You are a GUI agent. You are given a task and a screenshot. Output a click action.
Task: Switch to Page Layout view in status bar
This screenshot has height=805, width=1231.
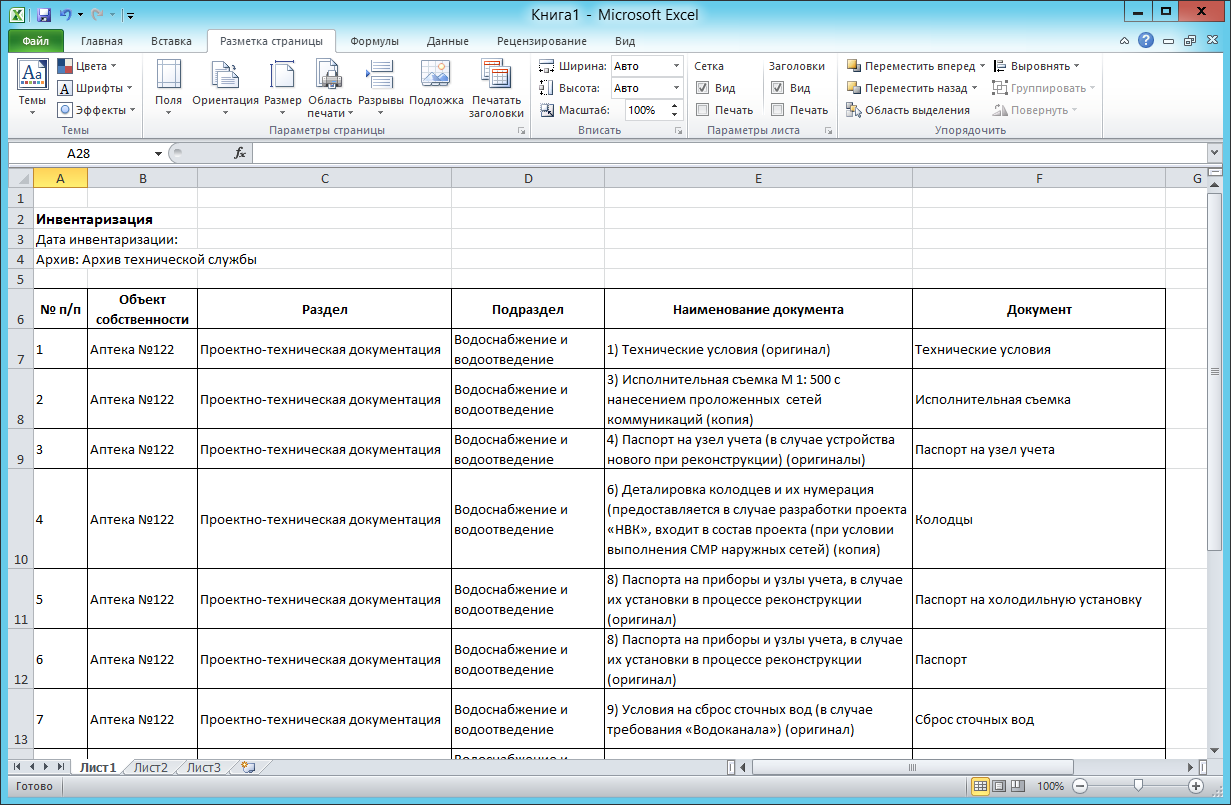pos(999,786)
